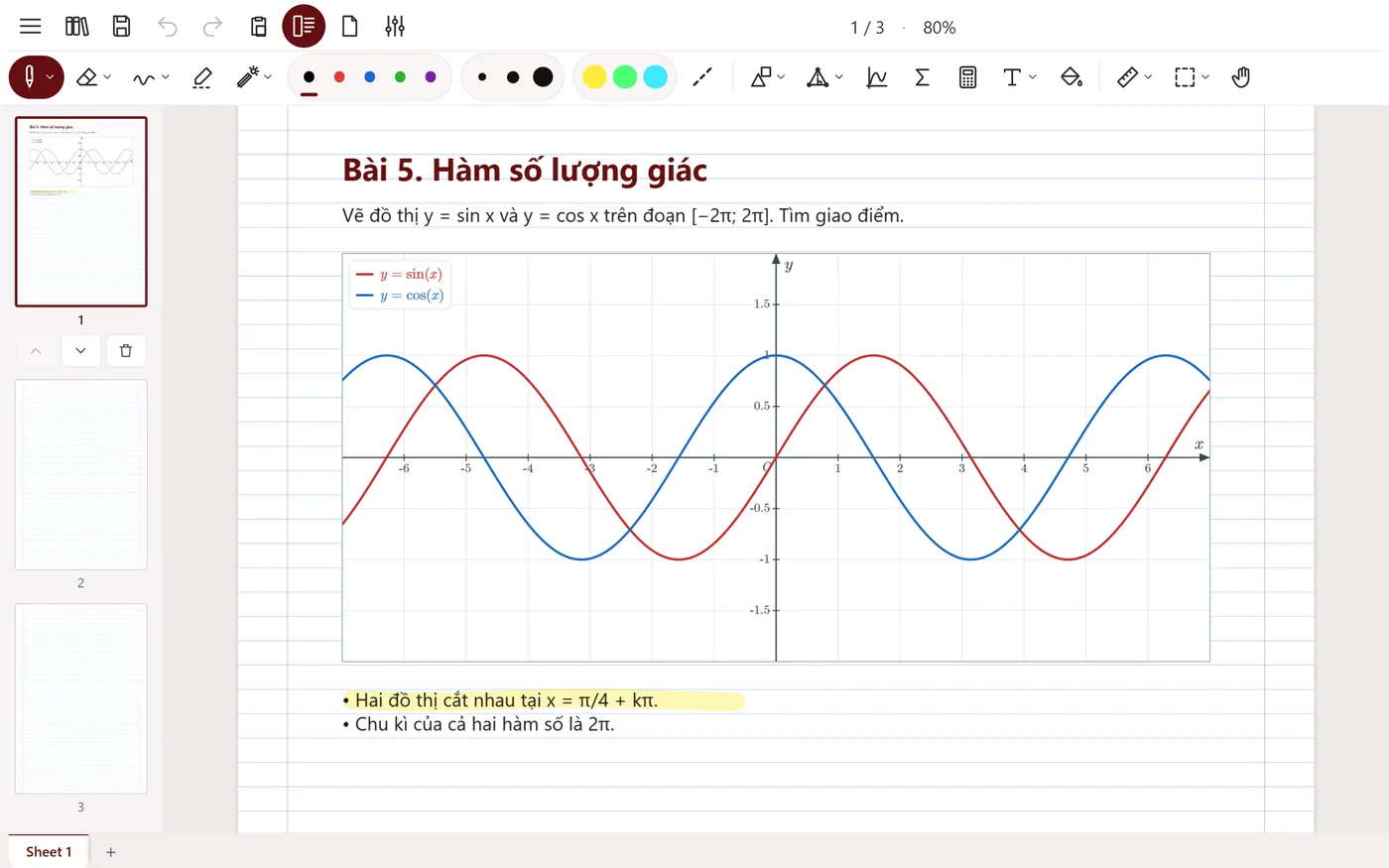The image size is (1389, 868).
Task: Select the laser pointer pen tool
Action: tap(247, 77)
